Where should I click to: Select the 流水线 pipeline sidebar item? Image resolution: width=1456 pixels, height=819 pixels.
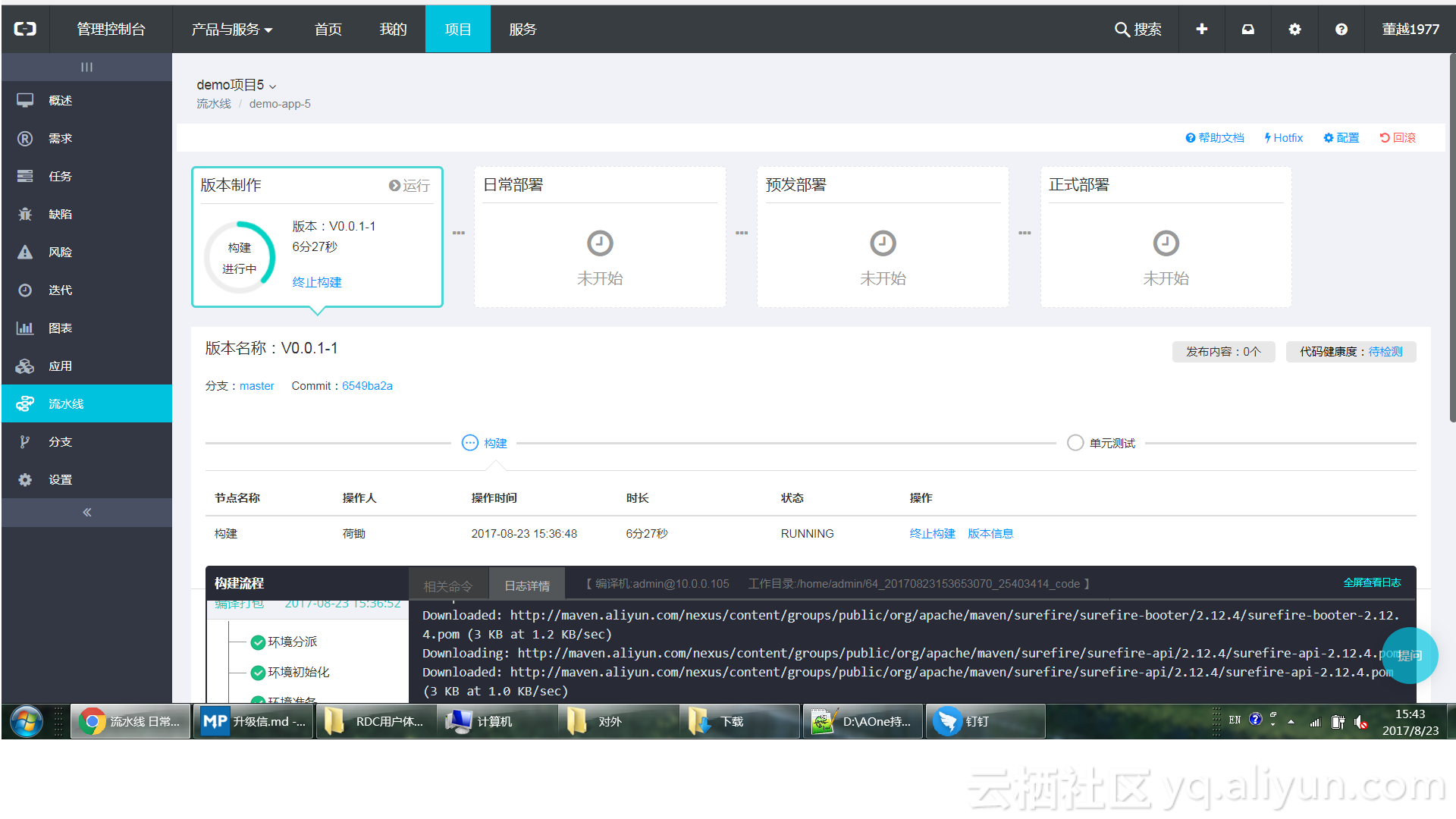(86, 403)
